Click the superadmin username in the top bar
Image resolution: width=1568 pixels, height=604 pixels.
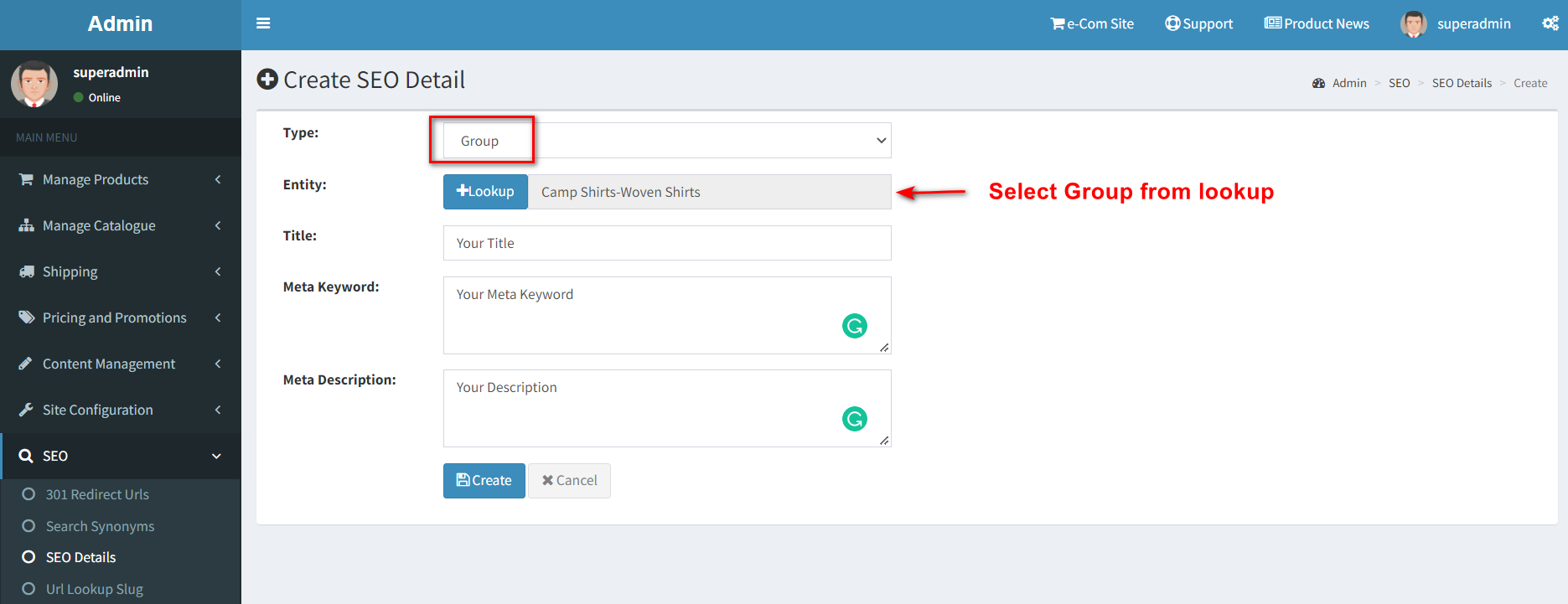[x=1474, y=23]
